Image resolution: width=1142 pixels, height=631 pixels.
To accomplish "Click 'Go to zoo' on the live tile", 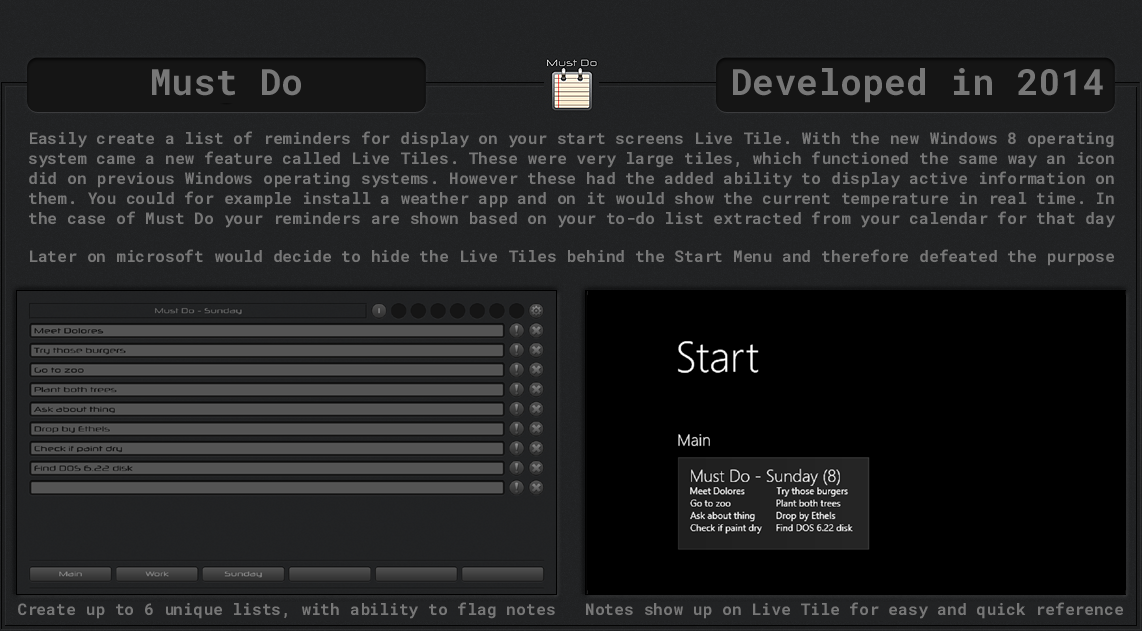I will pyautogui.click(x=710, y=503).
